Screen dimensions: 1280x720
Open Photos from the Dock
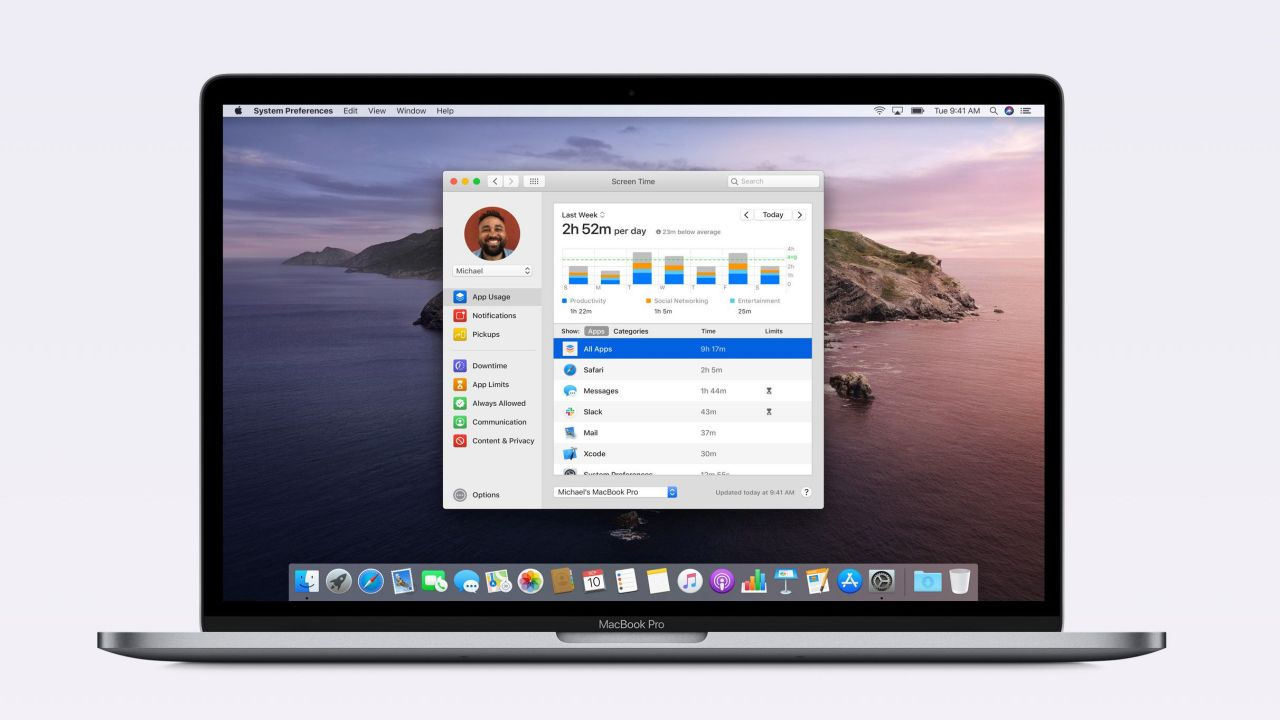tap(530, 581)
